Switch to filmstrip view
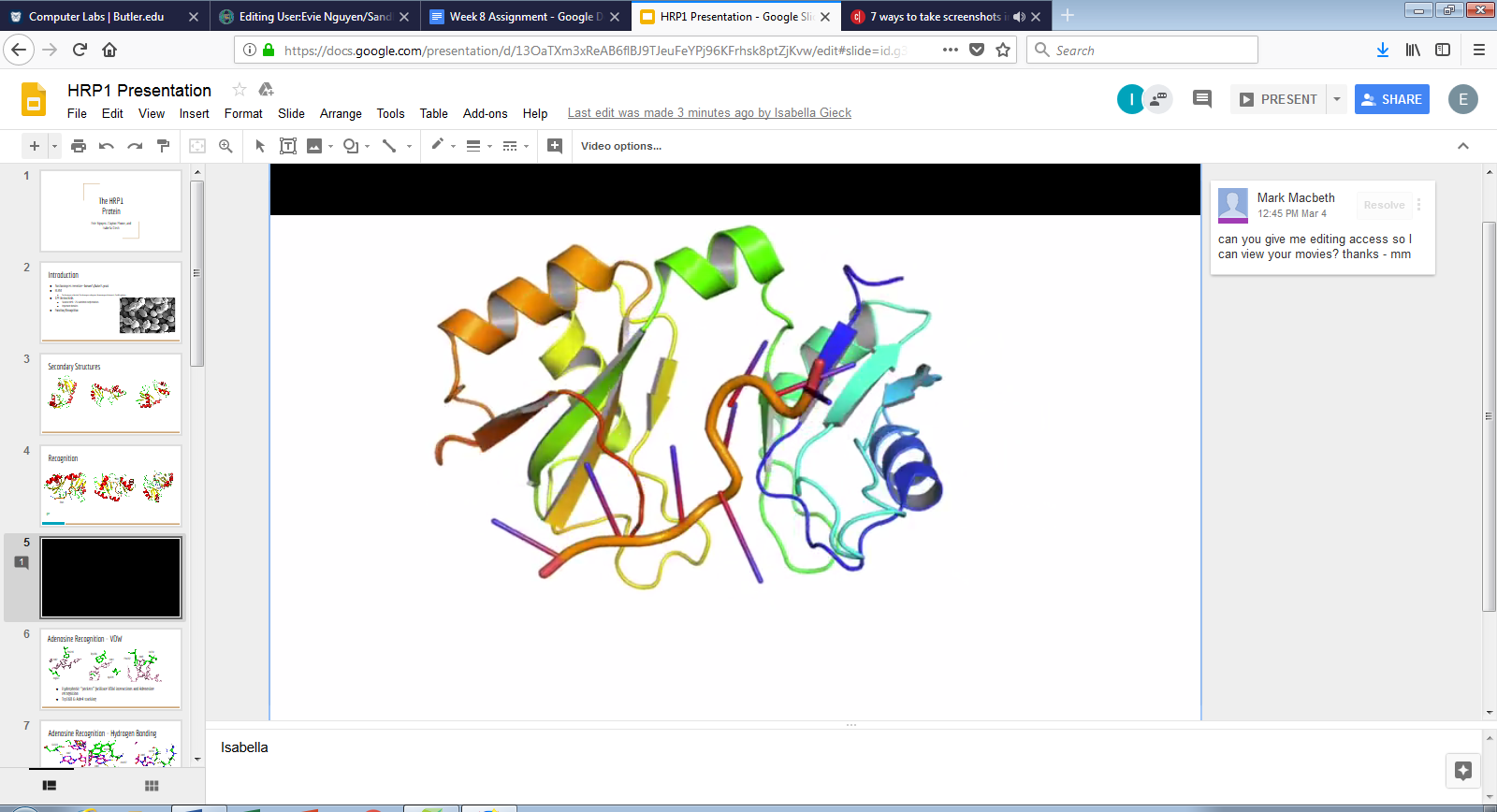The height and width of the screenshot is (812, 1497). coord(50,786)
